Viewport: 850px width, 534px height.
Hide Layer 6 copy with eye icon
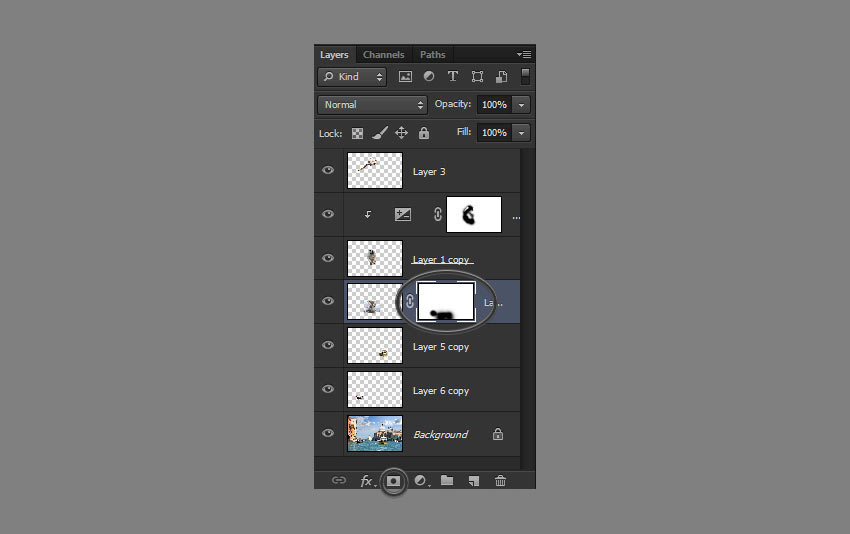click(x=328, y=389)
